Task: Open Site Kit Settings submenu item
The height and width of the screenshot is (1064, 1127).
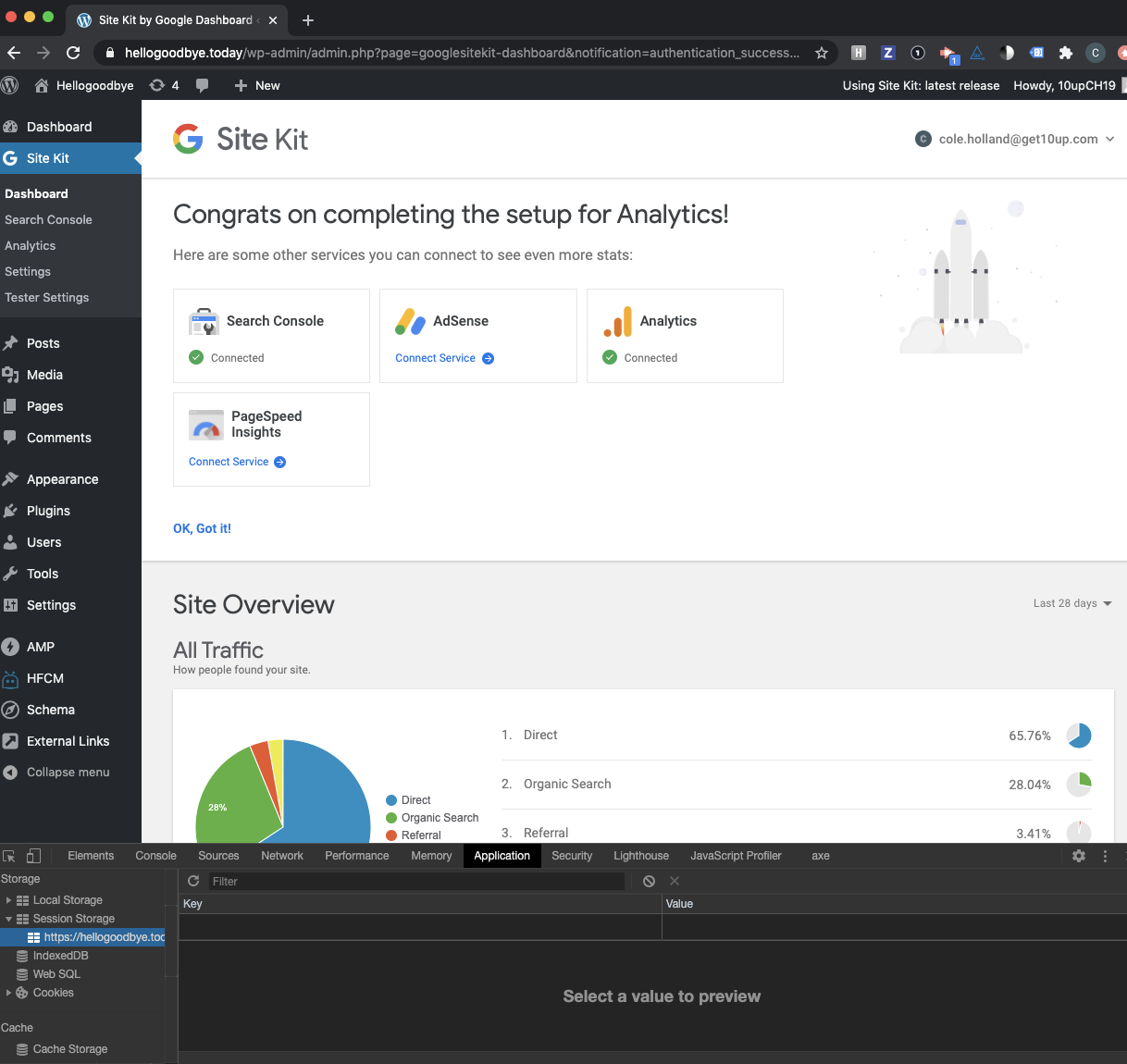Action: click(x=28, y=271)
